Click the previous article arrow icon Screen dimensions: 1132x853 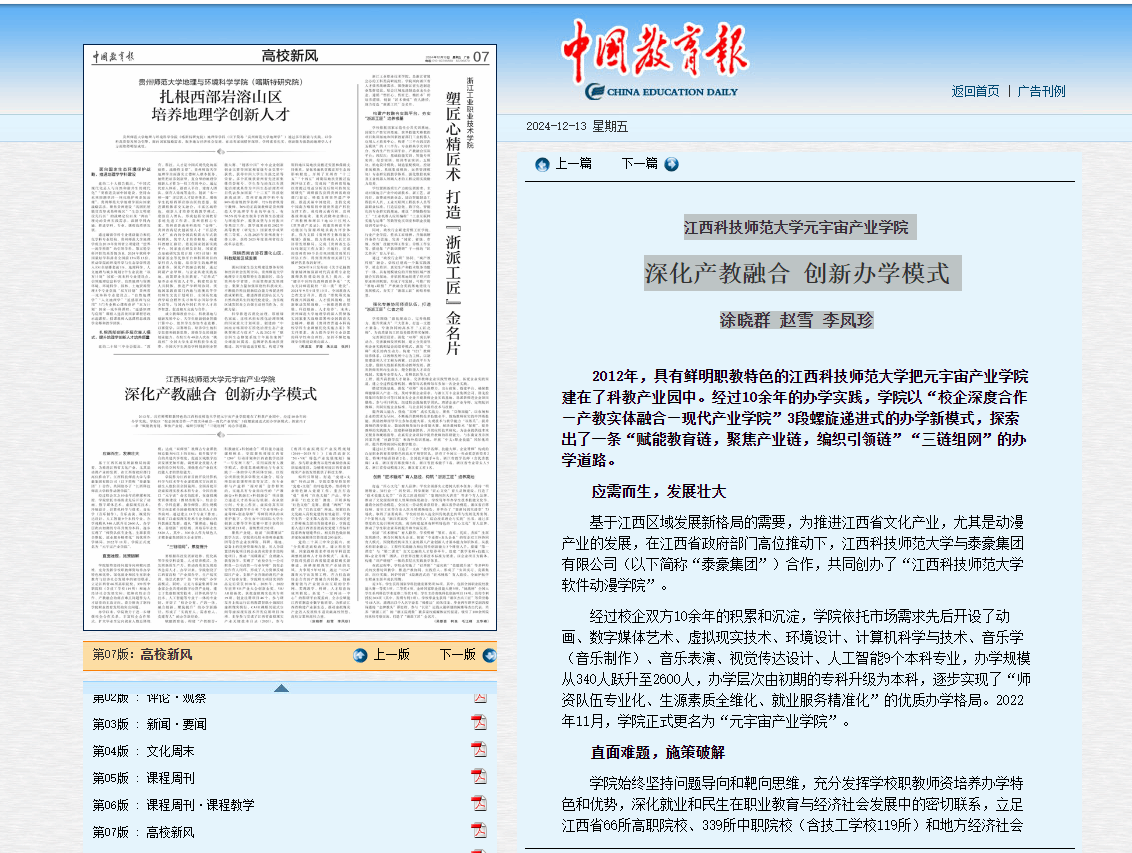[542, 165]
